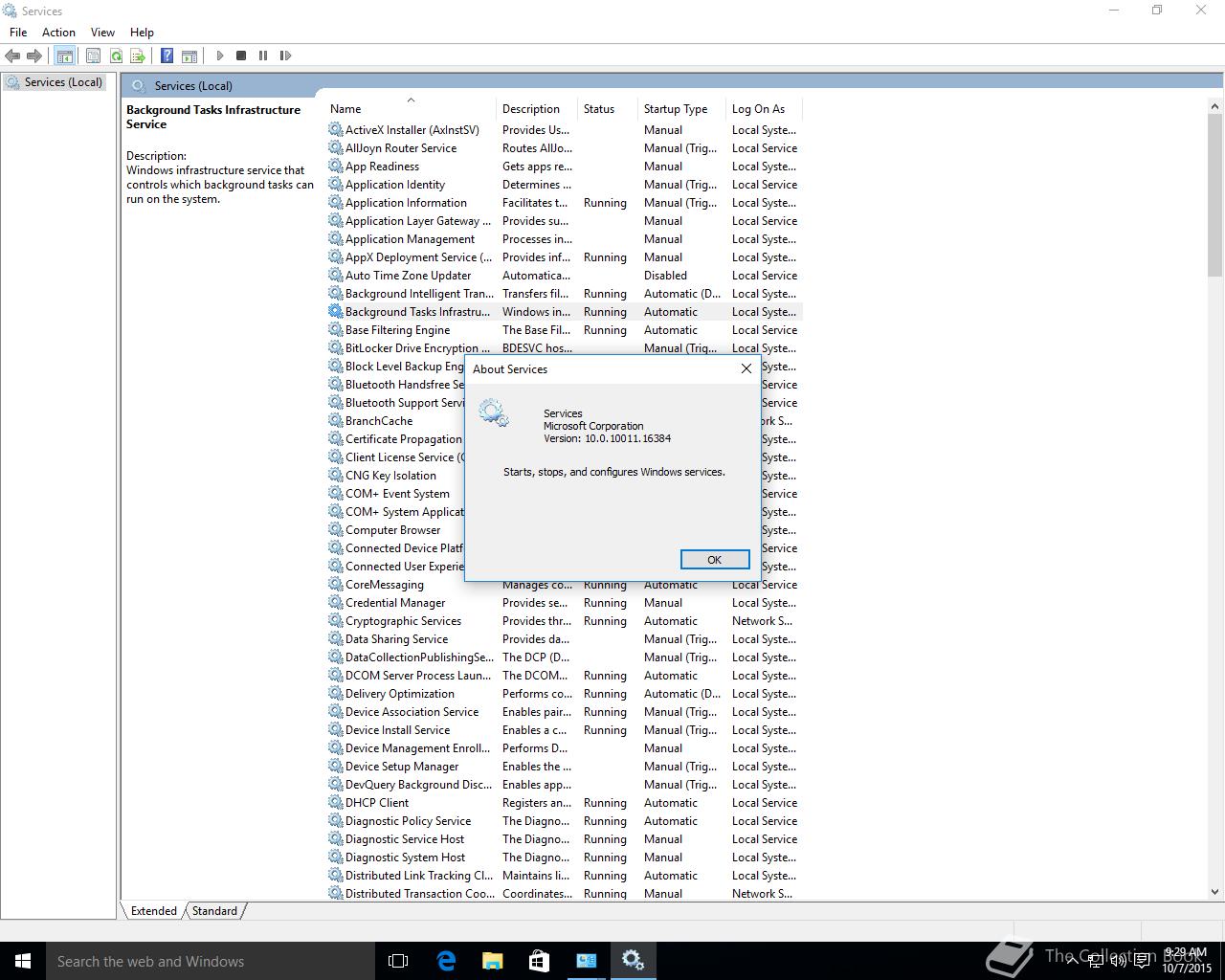Click gear icon of AllJoyn Router Service
The height and width of the screenshot is (980, 1225).
pyautogui.click(x=335, y=147)
